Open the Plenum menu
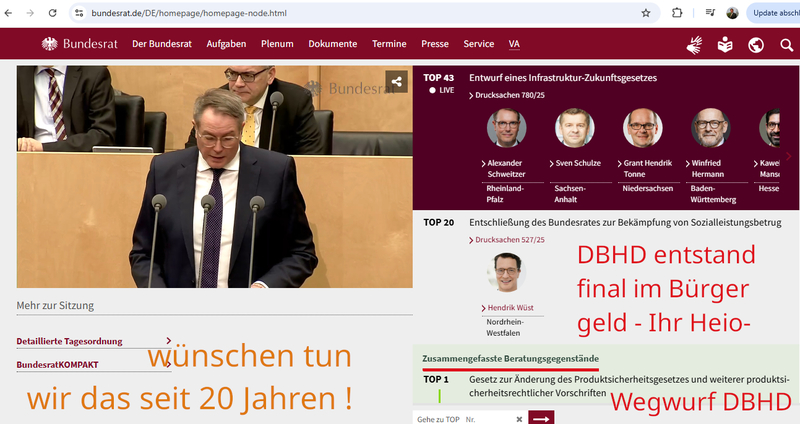This screenshot has height=424, width=800. (277, 44)
